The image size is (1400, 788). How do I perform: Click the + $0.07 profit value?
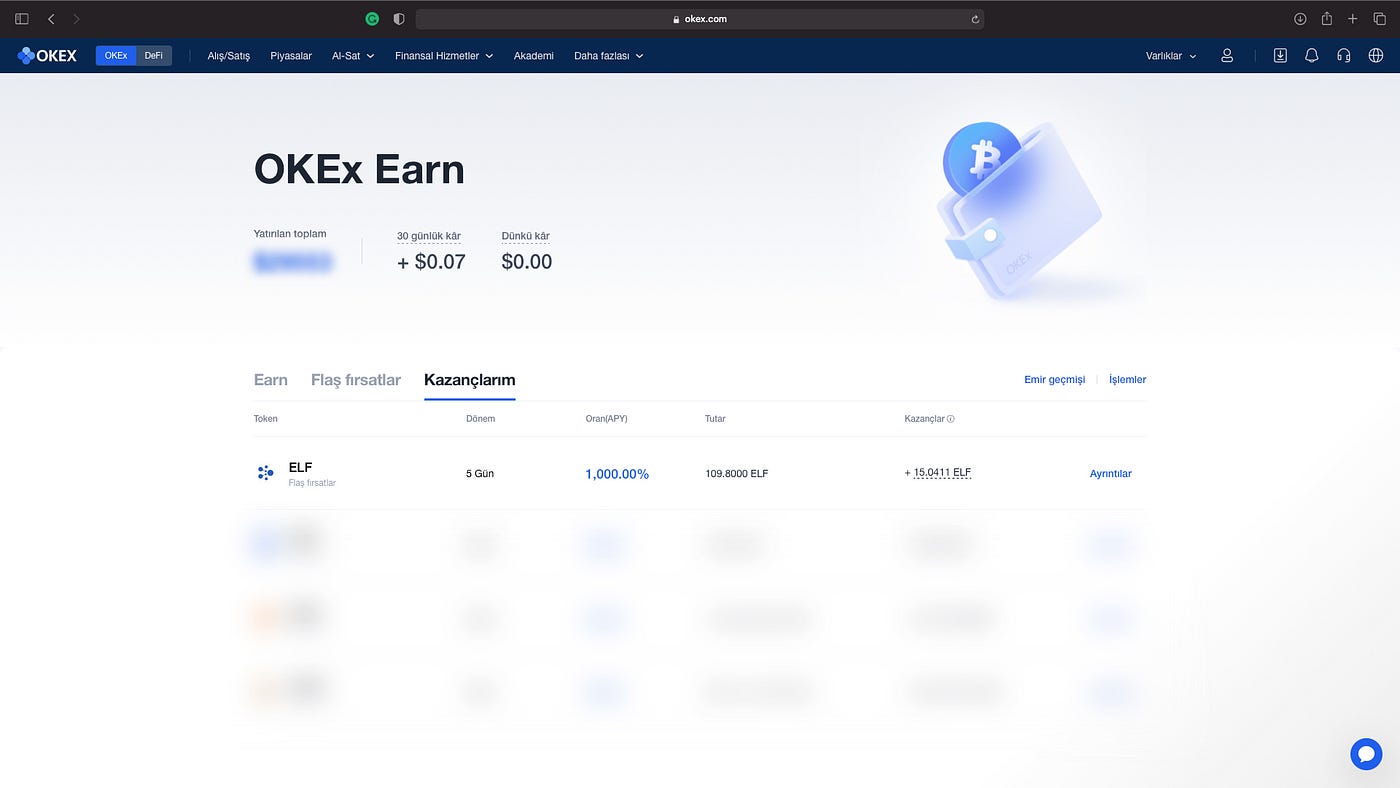pyautogui.click(x=431, y=262)
